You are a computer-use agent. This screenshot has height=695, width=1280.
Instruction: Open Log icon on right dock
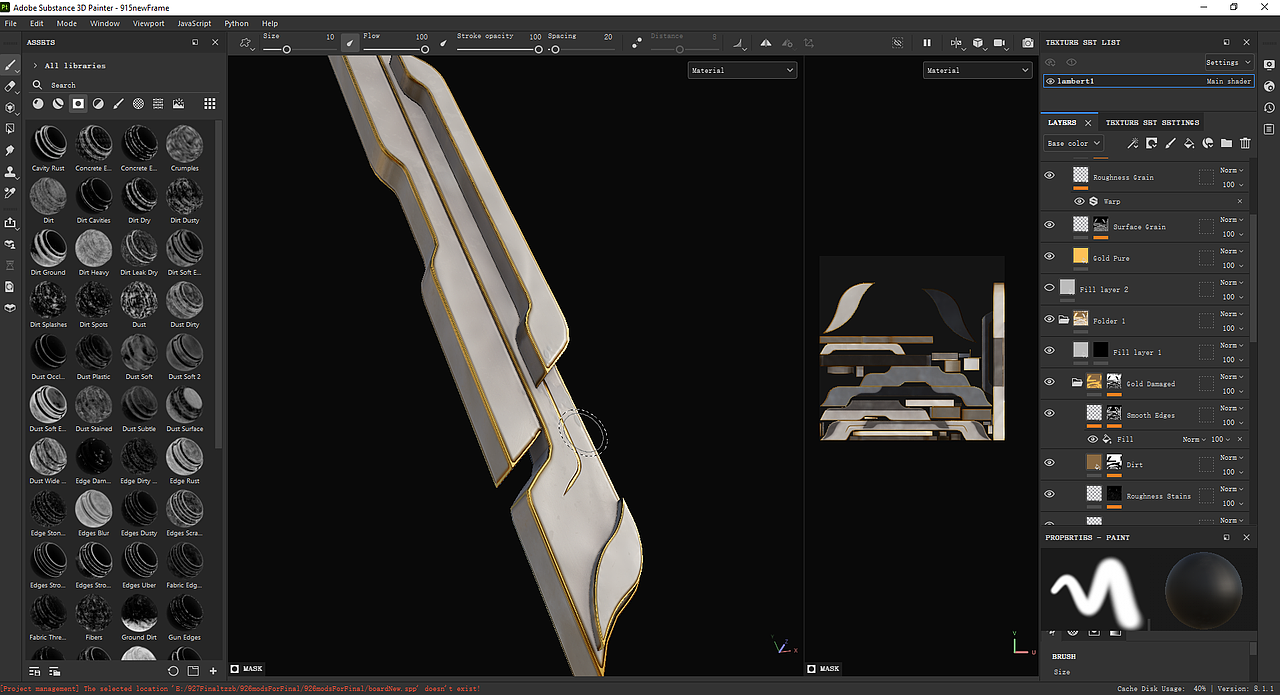(x=1268, y=129)
